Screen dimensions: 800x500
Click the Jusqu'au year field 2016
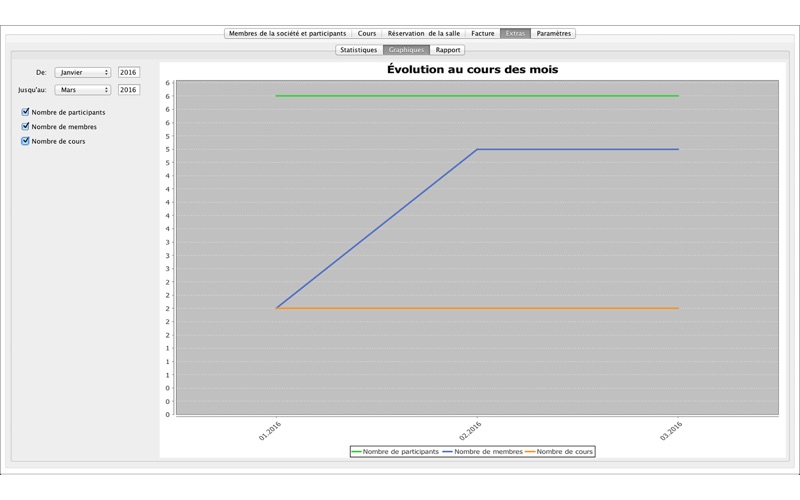click(129, 90)
